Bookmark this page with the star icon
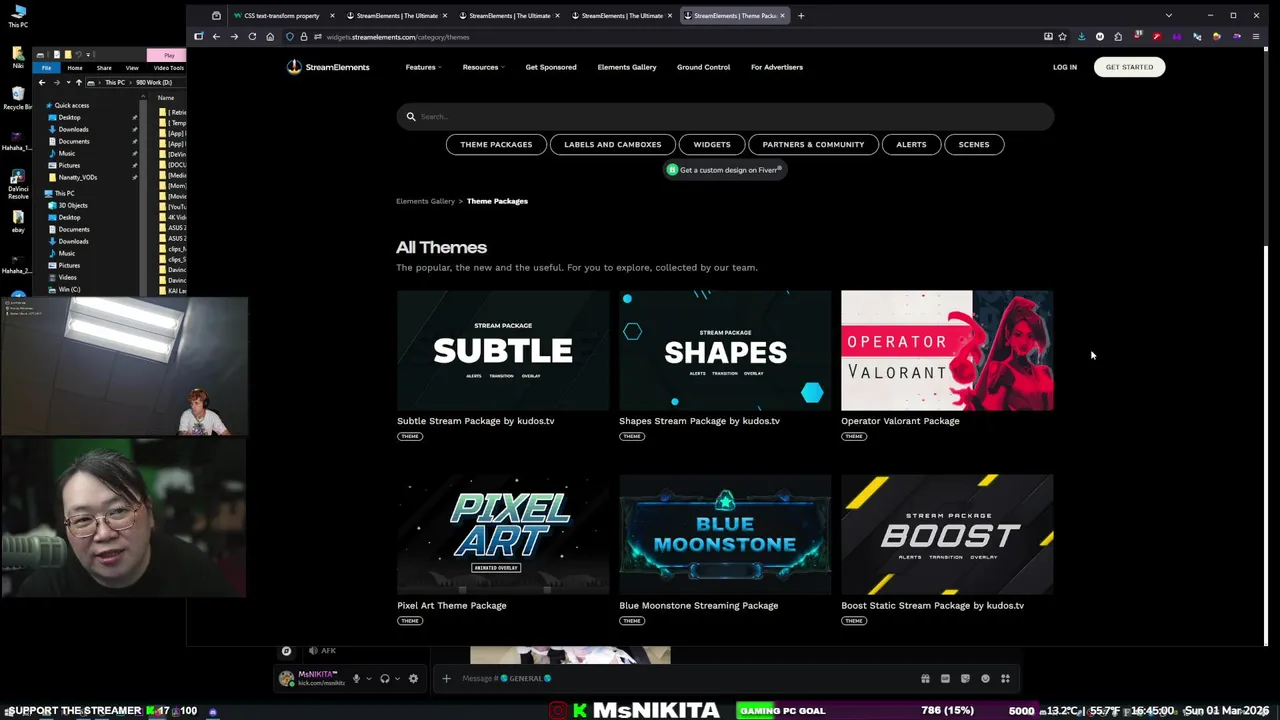Screen dimensions: 1280x720 1062,37
